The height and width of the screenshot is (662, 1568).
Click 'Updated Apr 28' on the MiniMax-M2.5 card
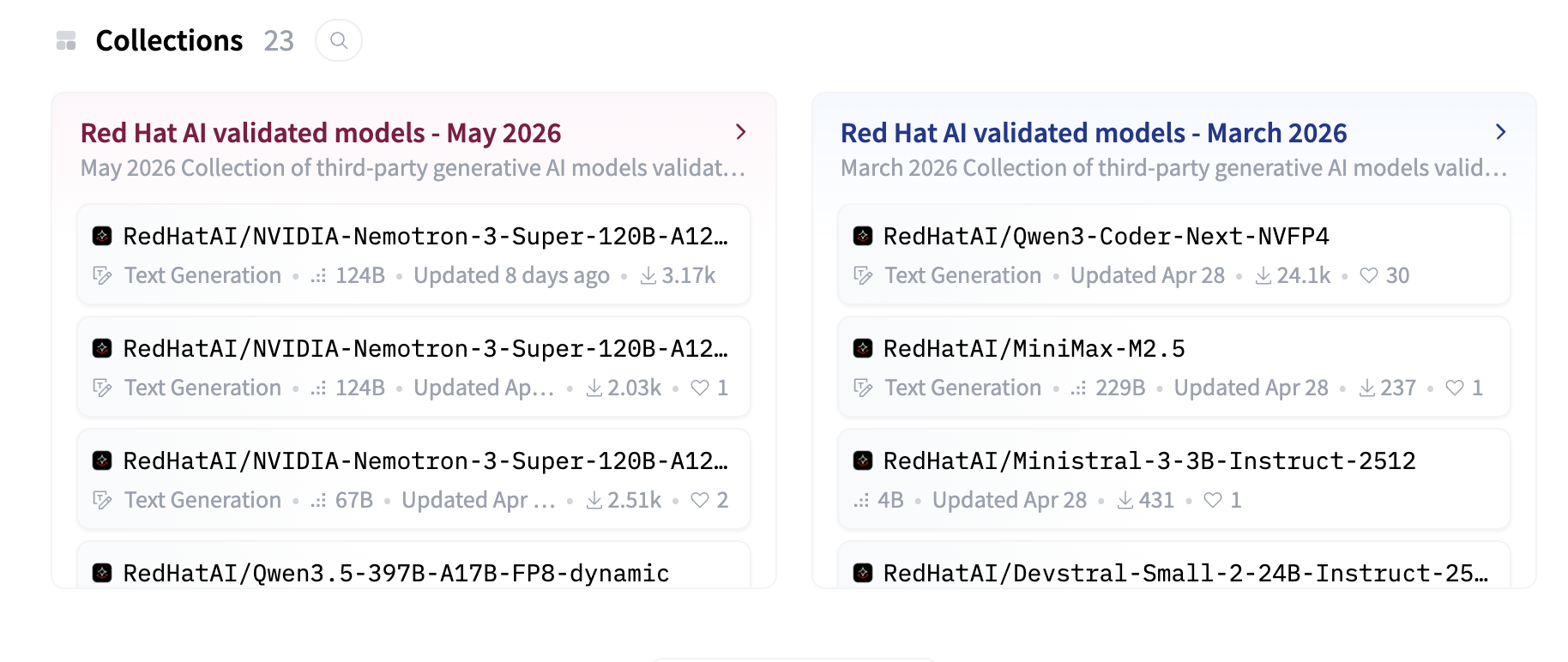click(1251, 388)
